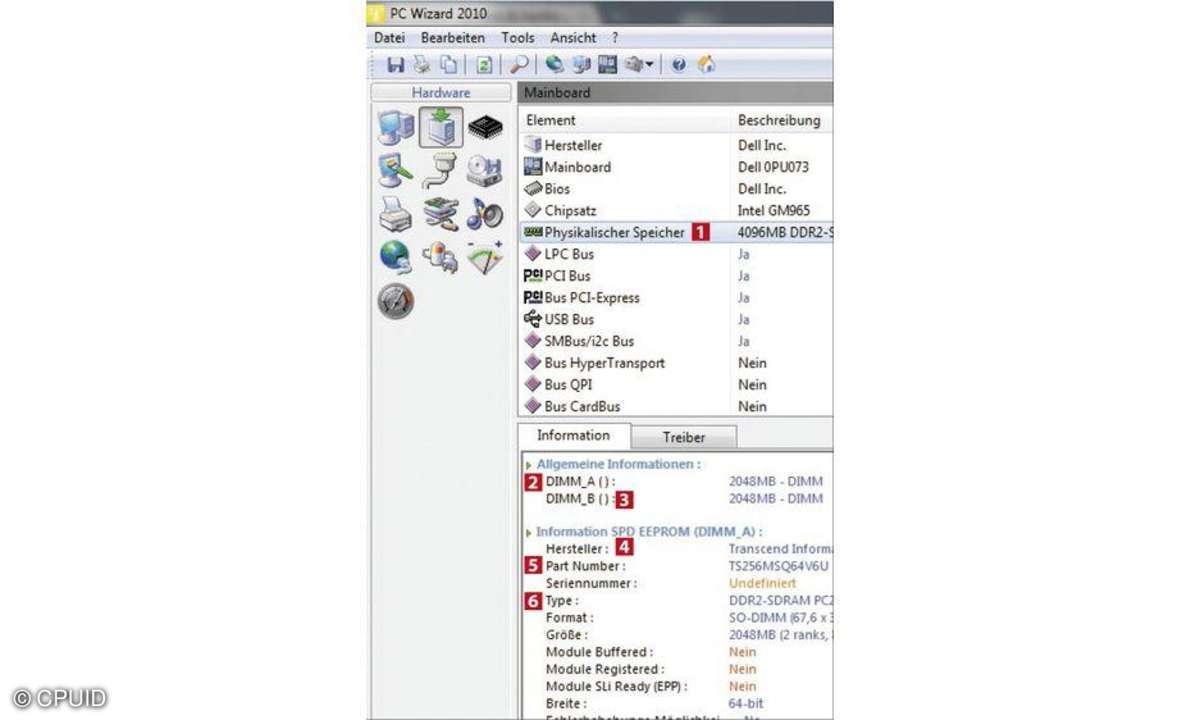Collapse the Allgemeine Informationen section arrow
Screen dimensions: 1200x720
pyautogui.click(x=529, y=465)
